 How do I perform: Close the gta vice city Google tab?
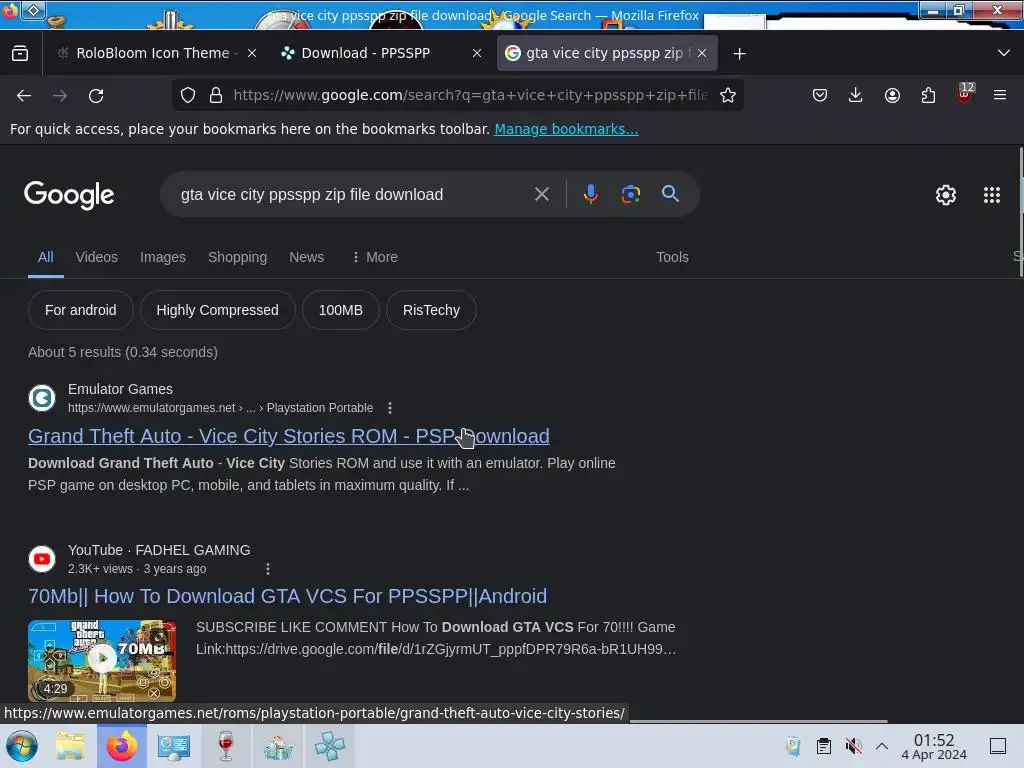click(x=702, y=54)
